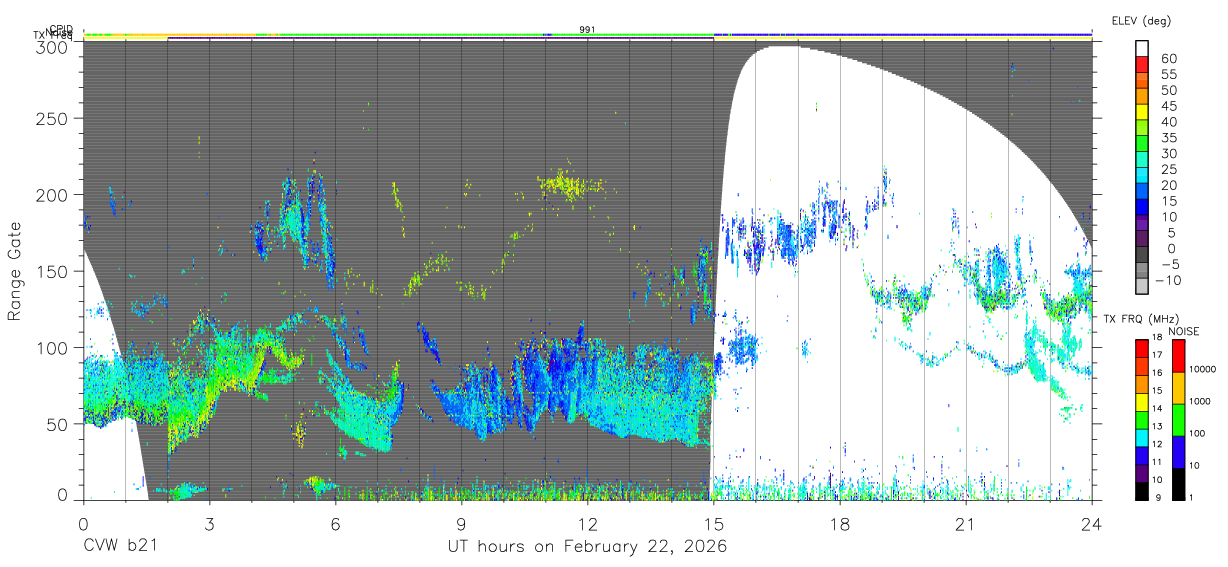Click the '-5' label on the ELEV scale

pyautogui.click(x=1172, y=264)
